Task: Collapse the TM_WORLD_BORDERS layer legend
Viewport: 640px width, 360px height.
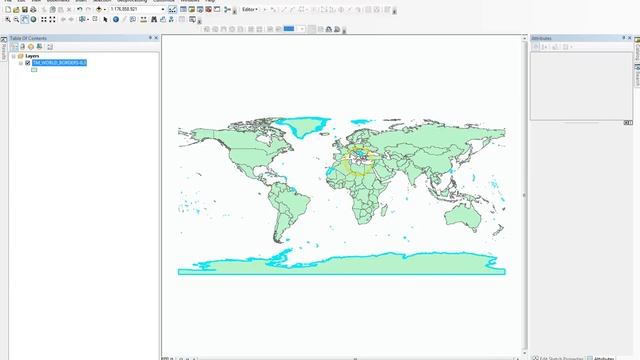Action: point(21,63)
